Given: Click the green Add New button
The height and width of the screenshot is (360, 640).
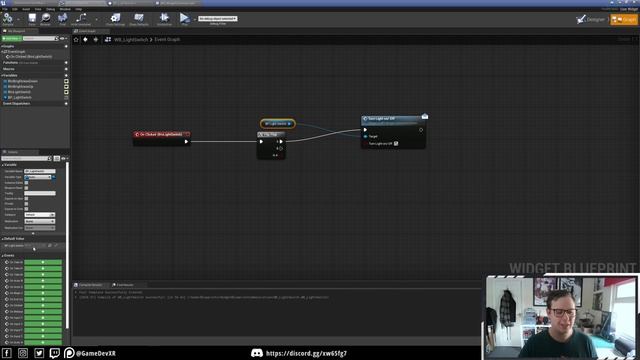Looking at the screenshot, I should click(x=11, y=38).
